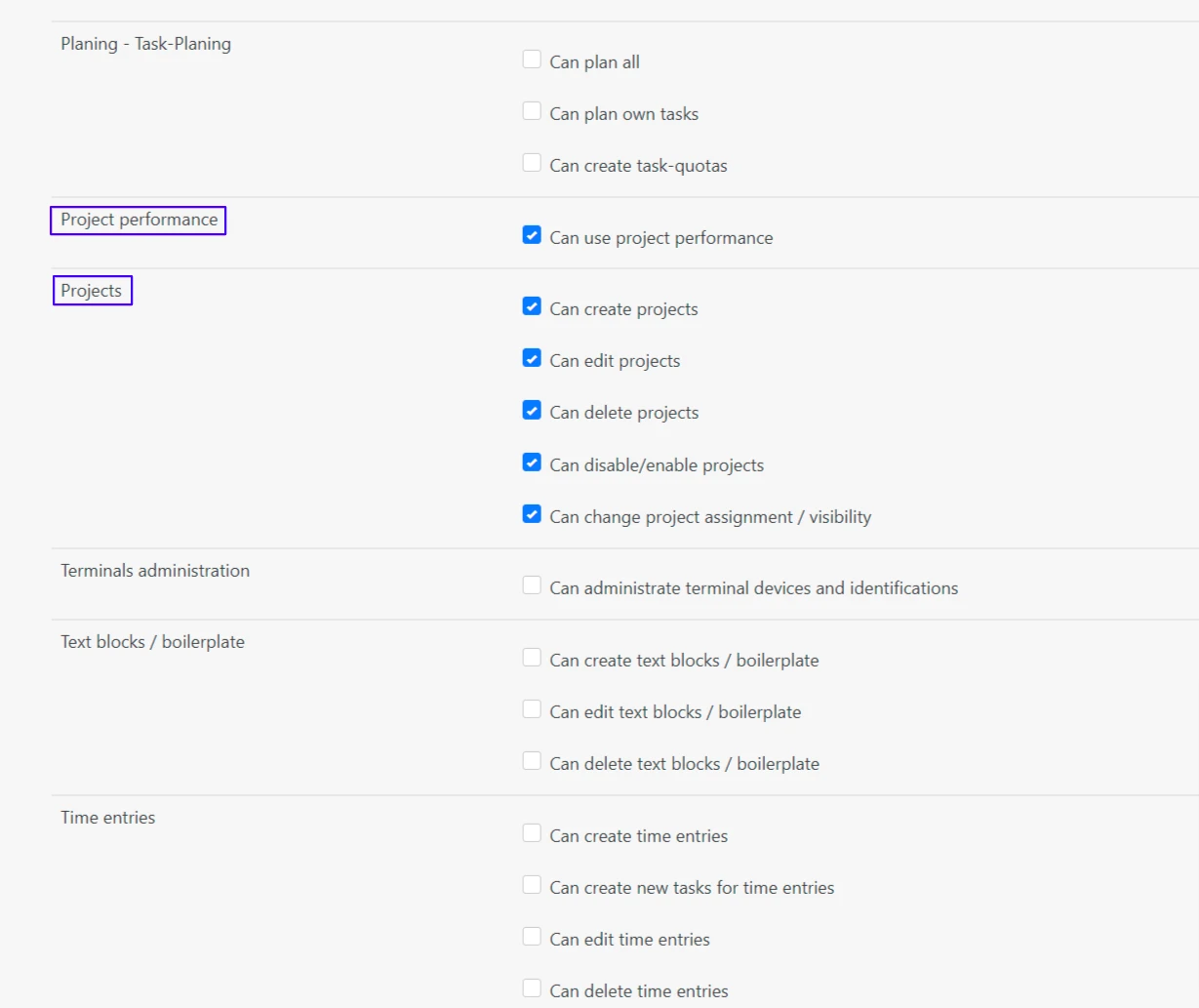Uncheck Can change project assignment / visibility

[532, 514]
